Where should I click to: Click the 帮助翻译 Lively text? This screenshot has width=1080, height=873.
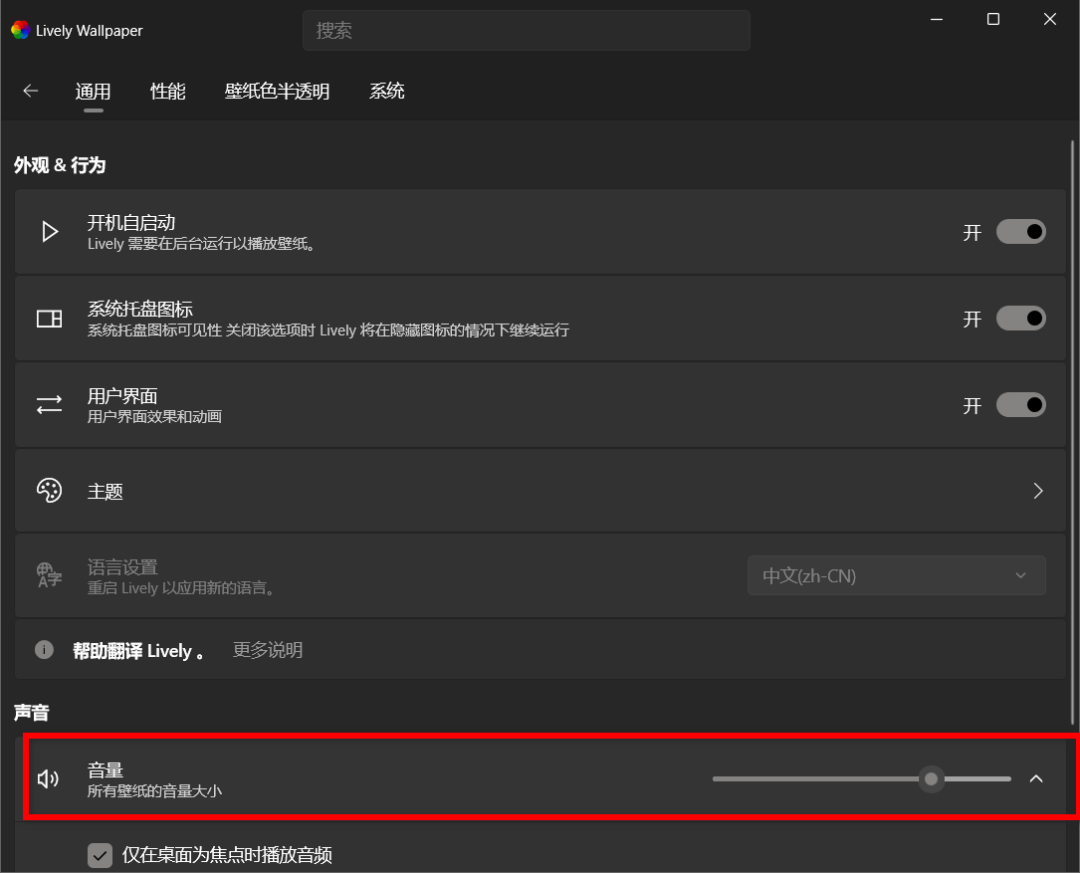138,650
